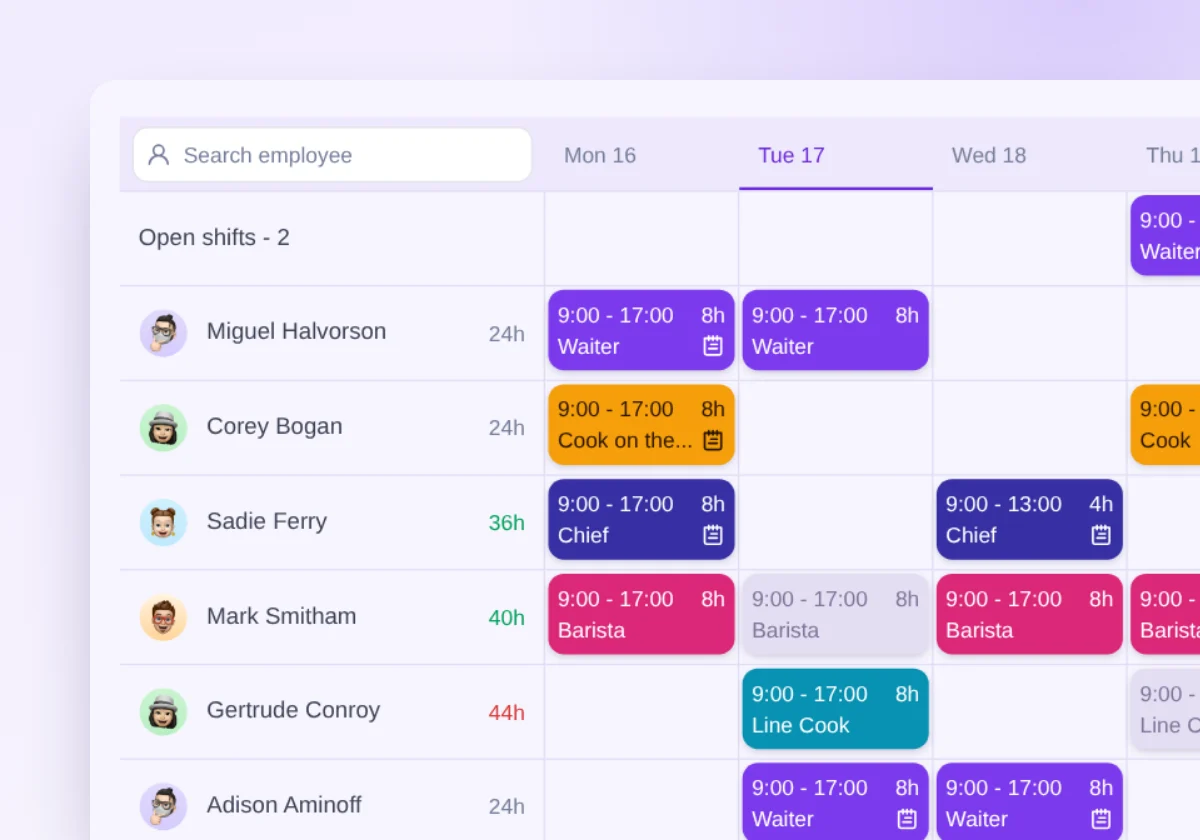Select Sadie Ferry's name
This screenshot has height=840, width=1200.
click(x=266, y=521)
